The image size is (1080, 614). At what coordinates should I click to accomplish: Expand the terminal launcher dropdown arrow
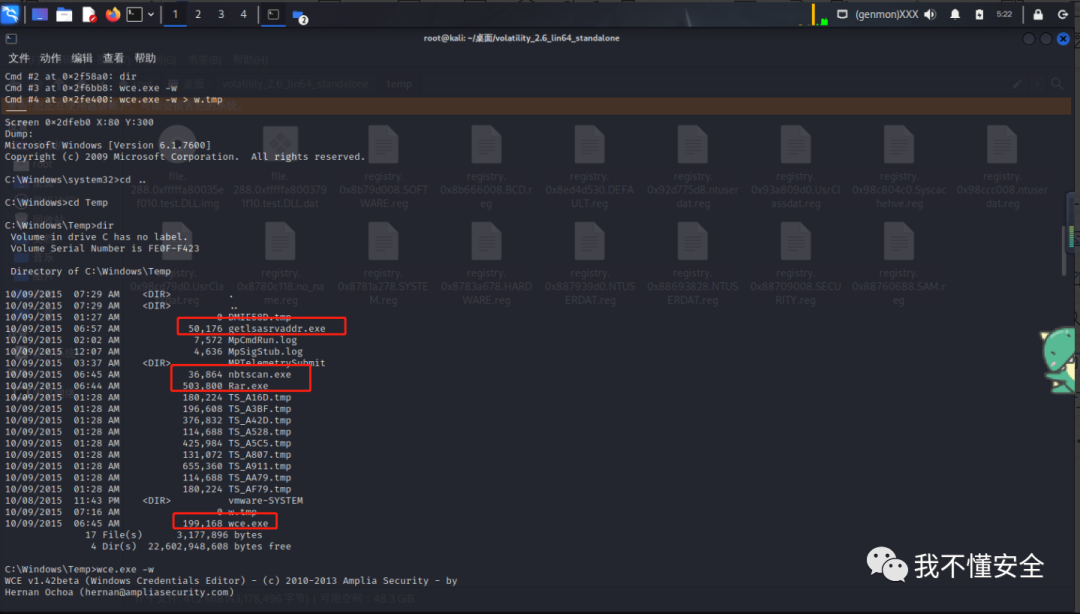pyautogui.click(x=151, y=14)
